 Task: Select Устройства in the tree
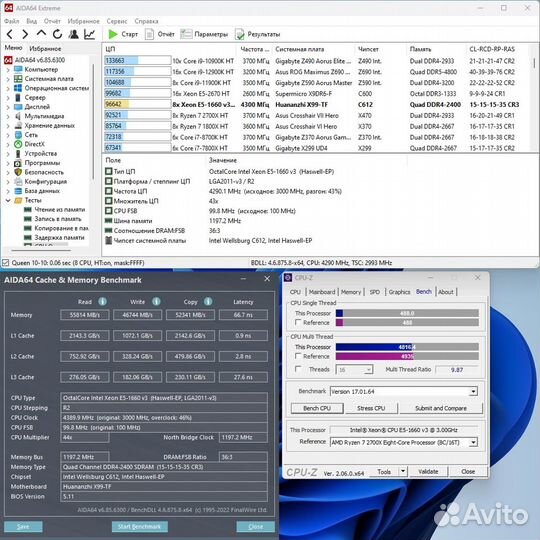pos(41,153)
